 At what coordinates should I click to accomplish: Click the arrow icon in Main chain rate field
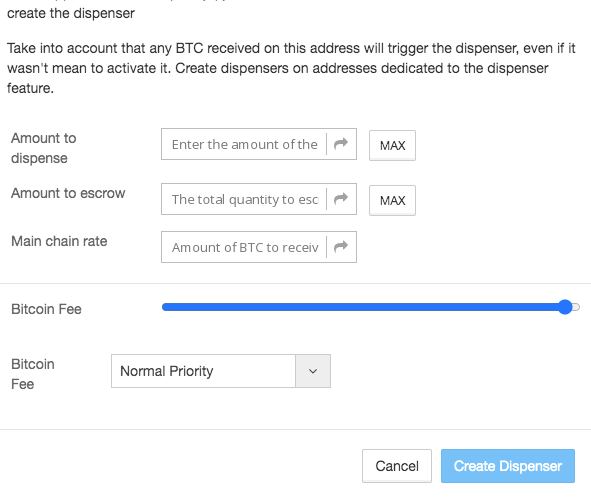pyautogui.click(x=341, y=247)
